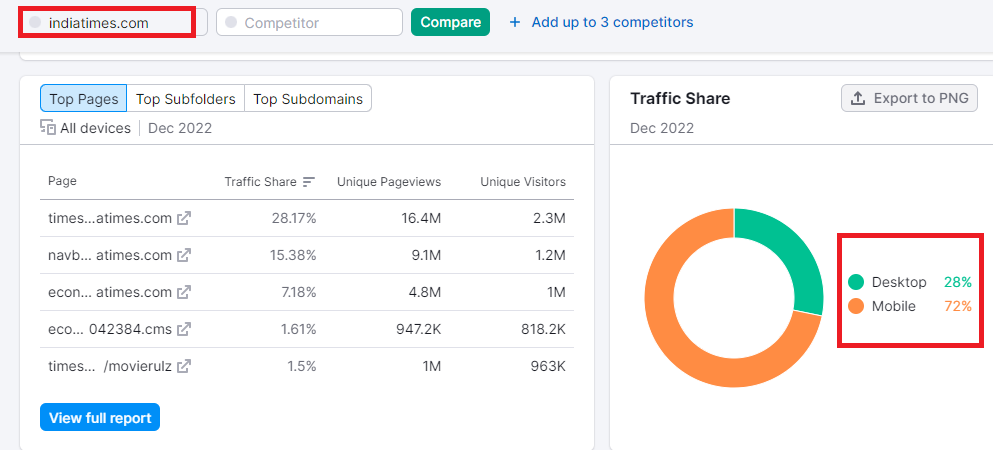Click the 818.2K unique visitors value
Image resolution: width=993 pixels, height=450 pixels.
tap(541, 329)
